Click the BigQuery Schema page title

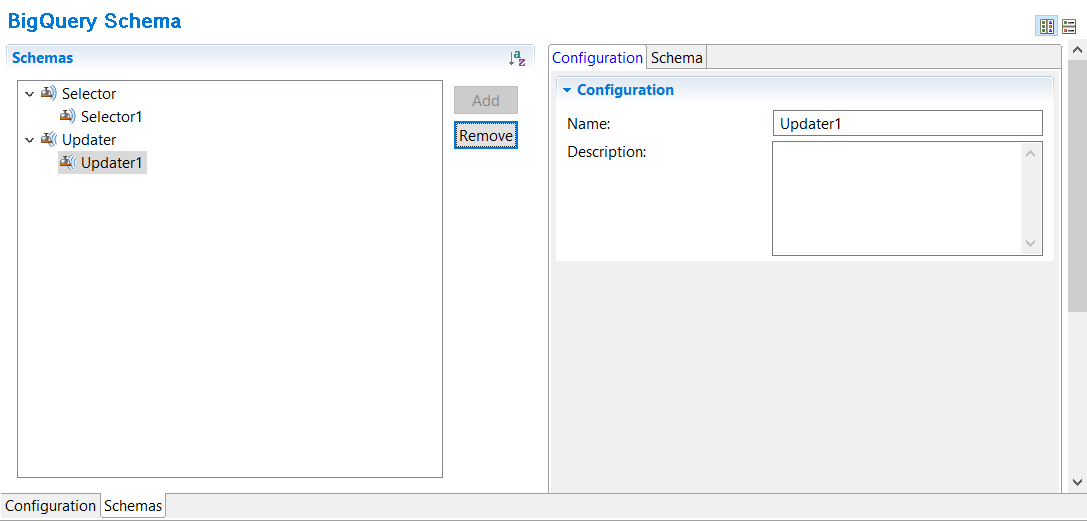[x=94, y=21]
